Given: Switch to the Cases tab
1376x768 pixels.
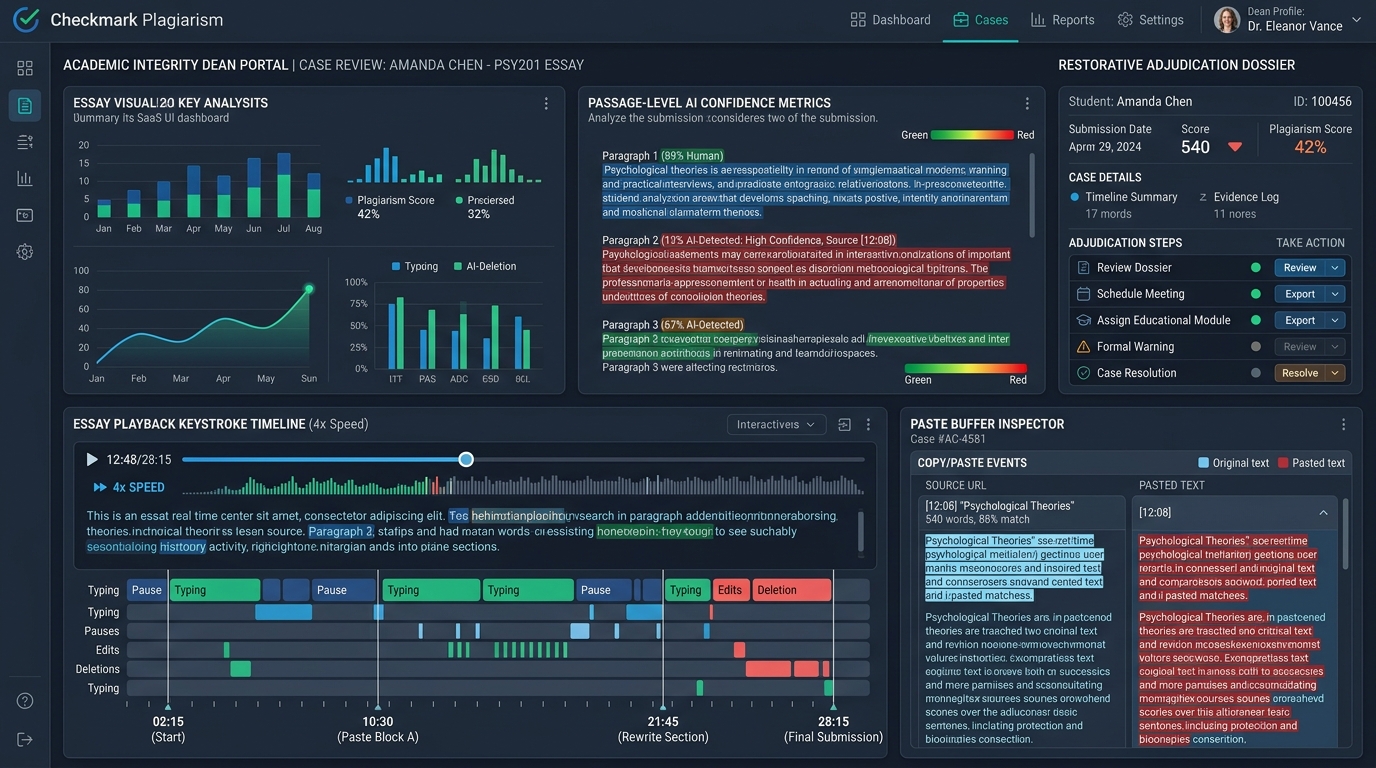Looking at the screenshot, I should [980, 20].
